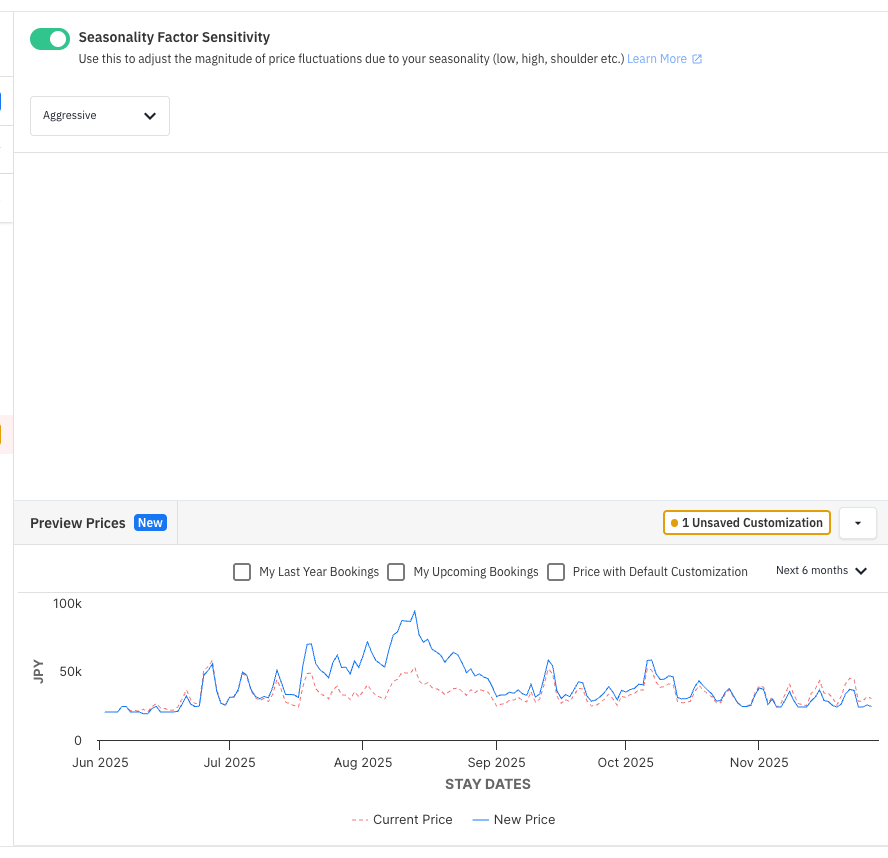Toggle New Price series in chart legend

click(514, 819)
